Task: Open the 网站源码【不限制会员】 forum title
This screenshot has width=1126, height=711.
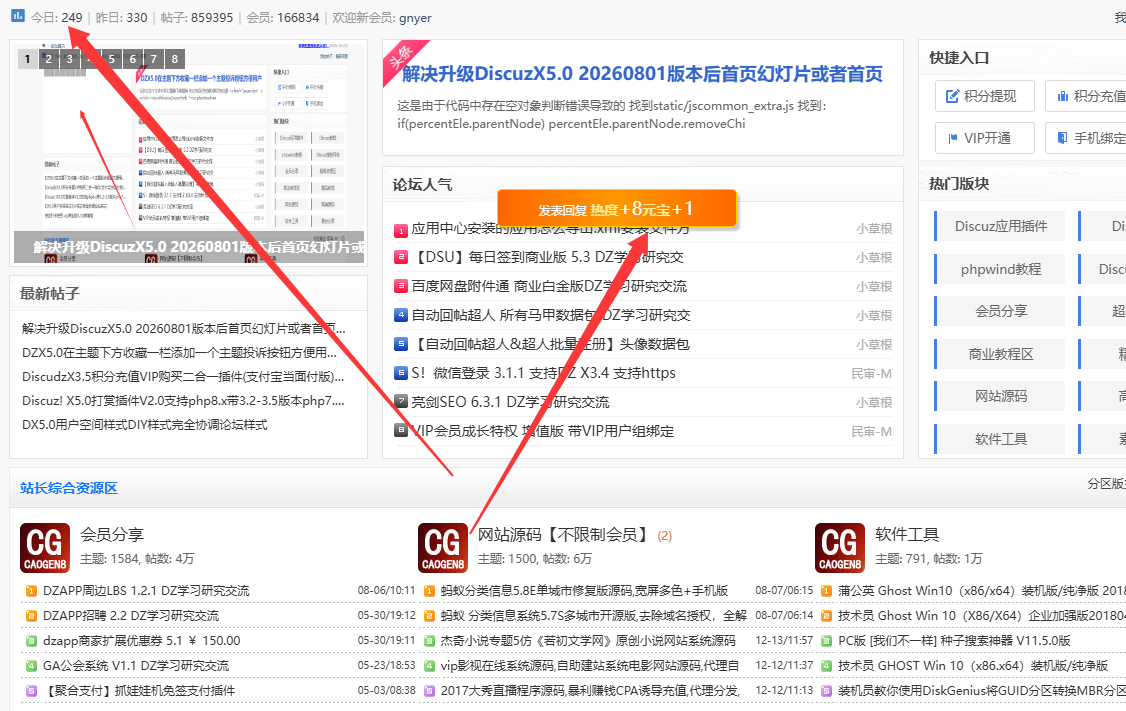Action: pyautogui.click(x=563, y=535)
